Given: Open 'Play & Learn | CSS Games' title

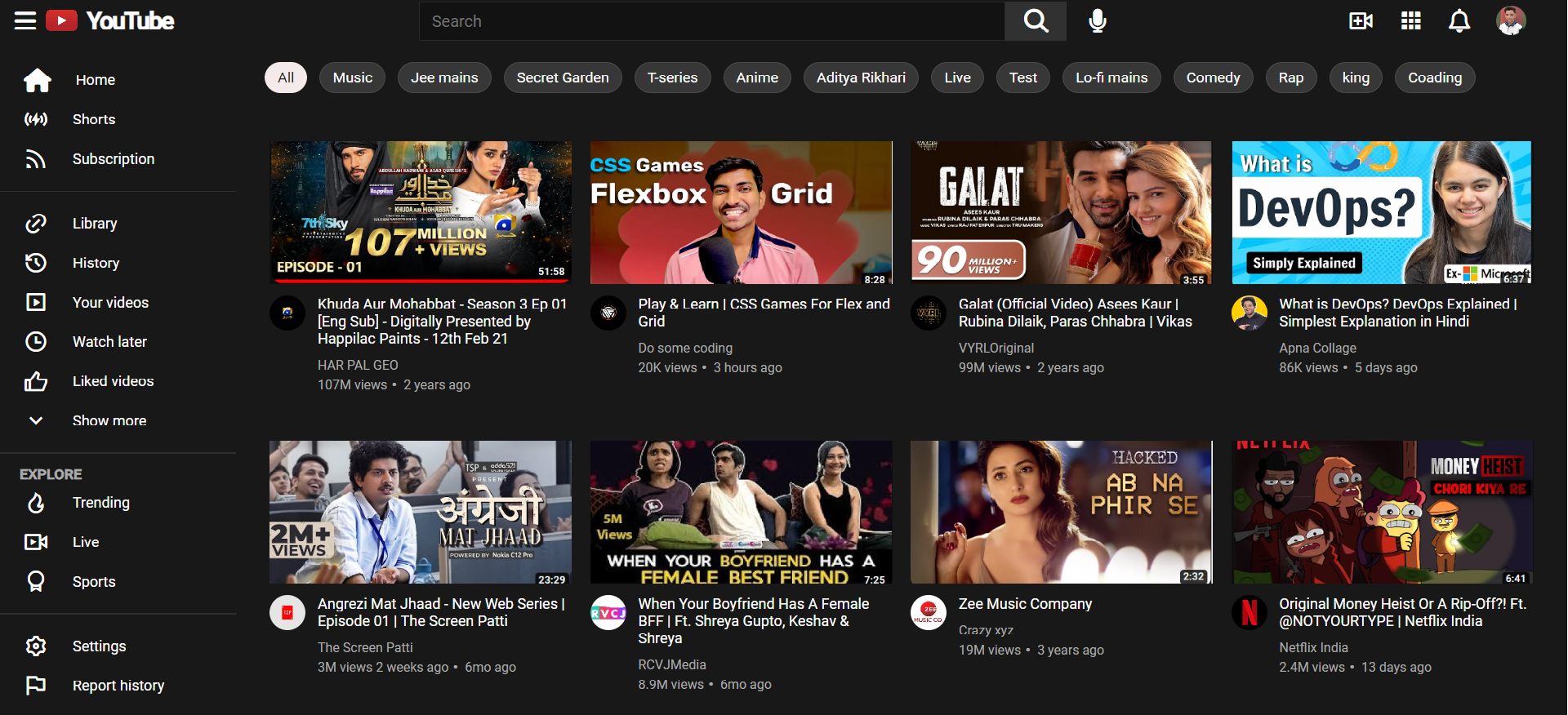Looking at the screenshot, I should 764,313.
